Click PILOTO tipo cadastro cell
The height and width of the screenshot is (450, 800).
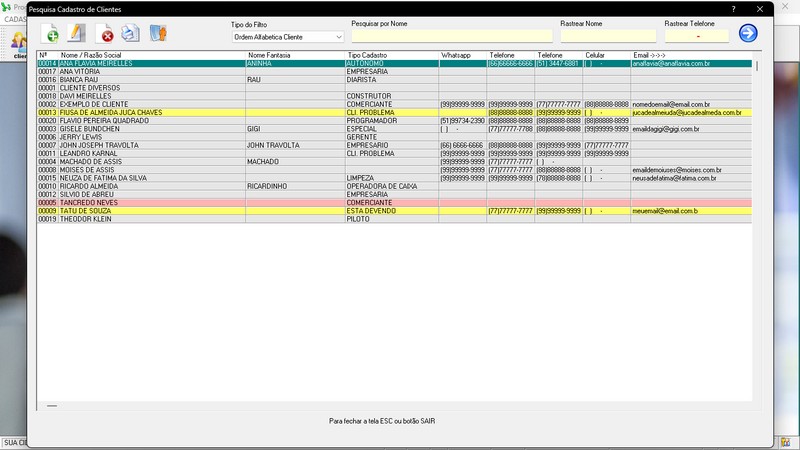click(392, 219)
